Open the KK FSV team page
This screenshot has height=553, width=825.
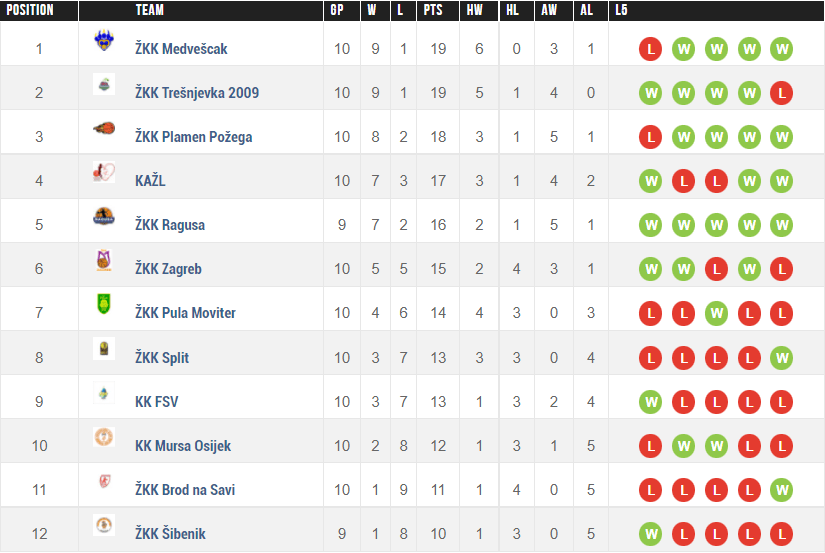click(x=156, y=402)
